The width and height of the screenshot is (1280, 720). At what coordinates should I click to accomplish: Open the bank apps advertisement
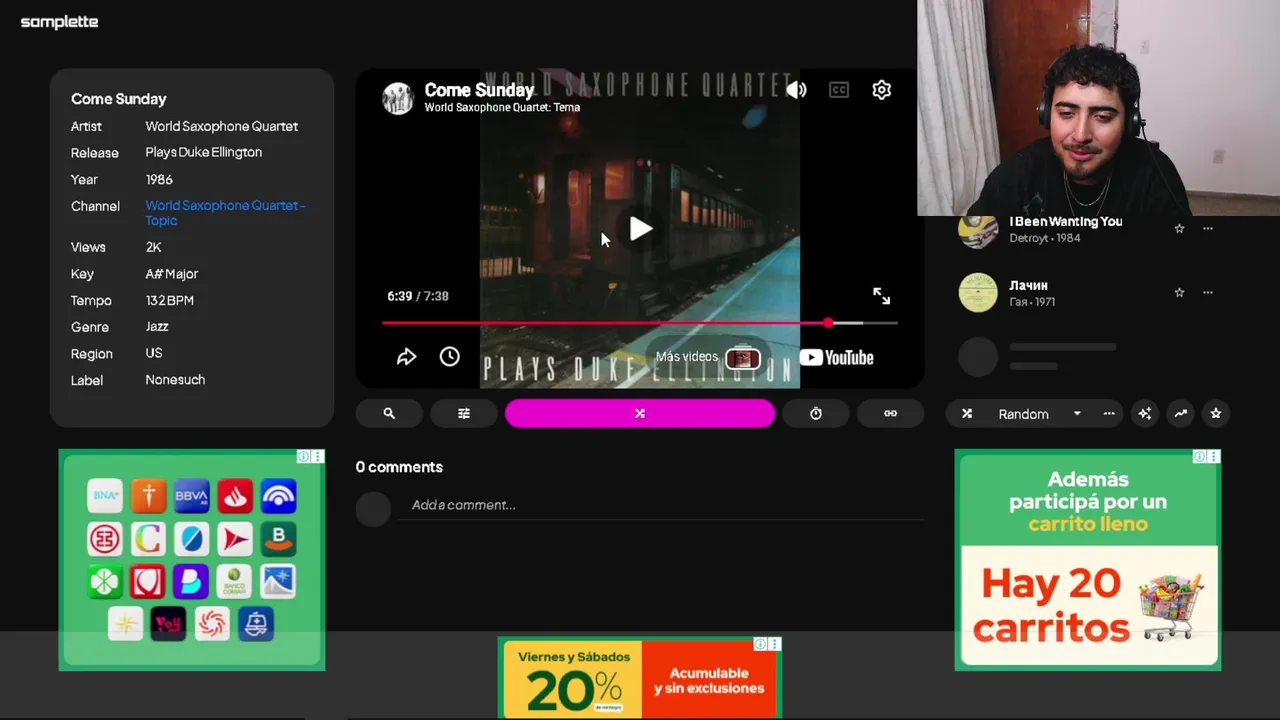(192, 560)
